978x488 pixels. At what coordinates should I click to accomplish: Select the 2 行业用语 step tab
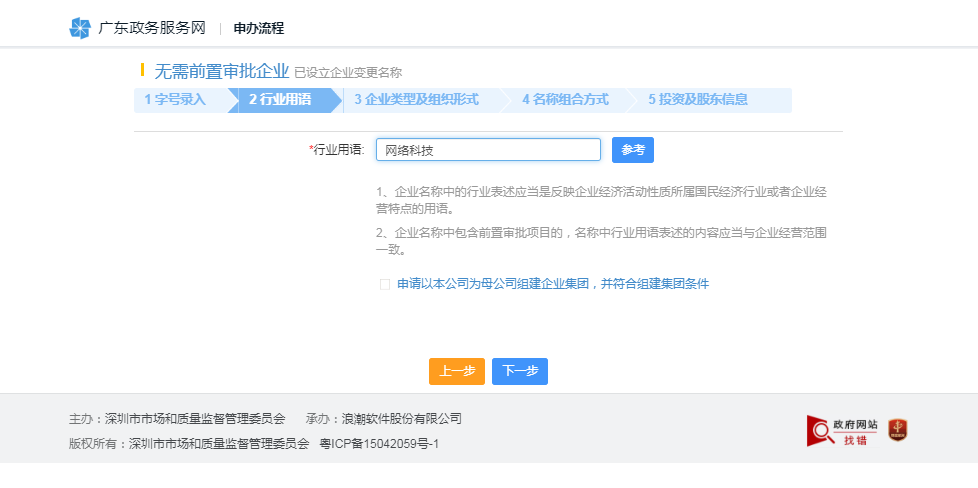(x=280, y=100)
